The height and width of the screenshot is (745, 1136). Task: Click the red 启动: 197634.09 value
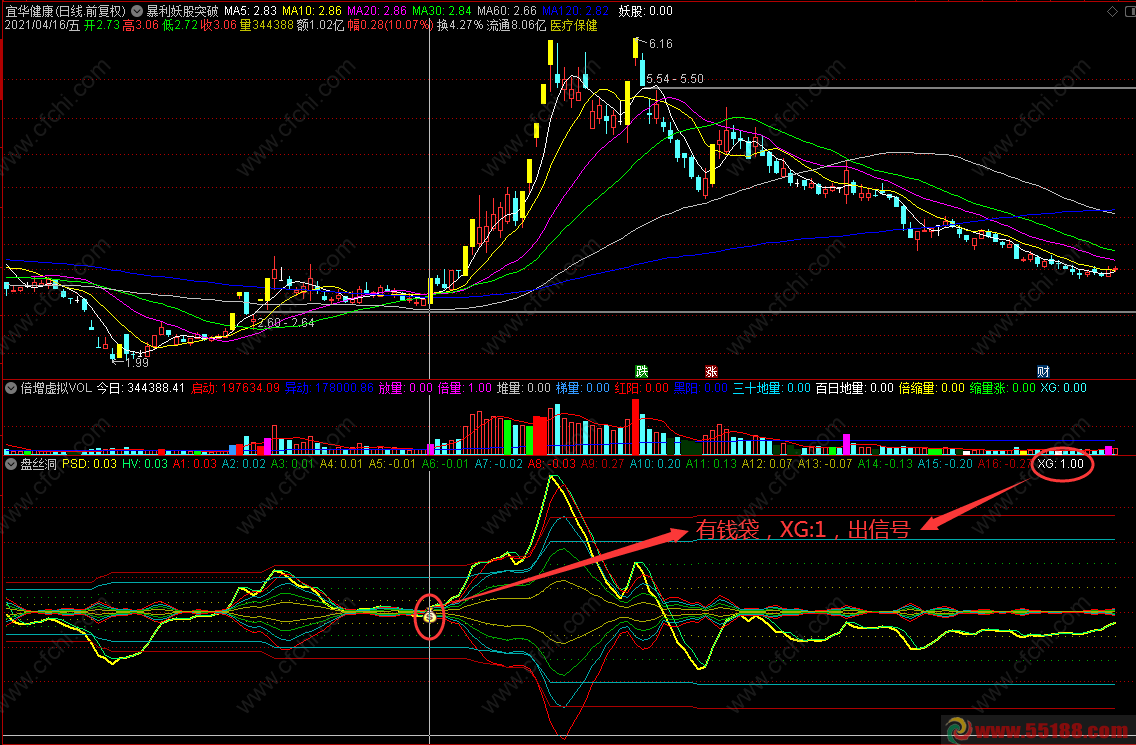[x=235, y=388]
